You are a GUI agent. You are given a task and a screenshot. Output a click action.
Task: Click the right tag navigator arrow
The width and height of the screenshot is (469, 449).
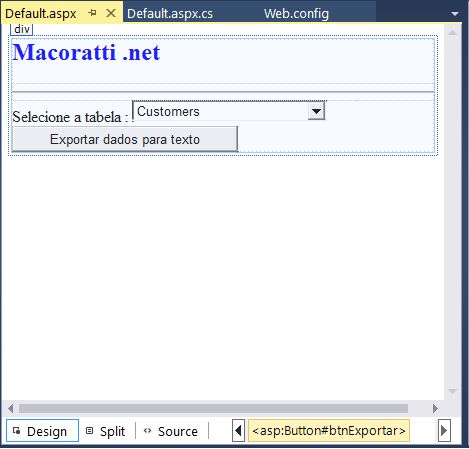[444, 431]
